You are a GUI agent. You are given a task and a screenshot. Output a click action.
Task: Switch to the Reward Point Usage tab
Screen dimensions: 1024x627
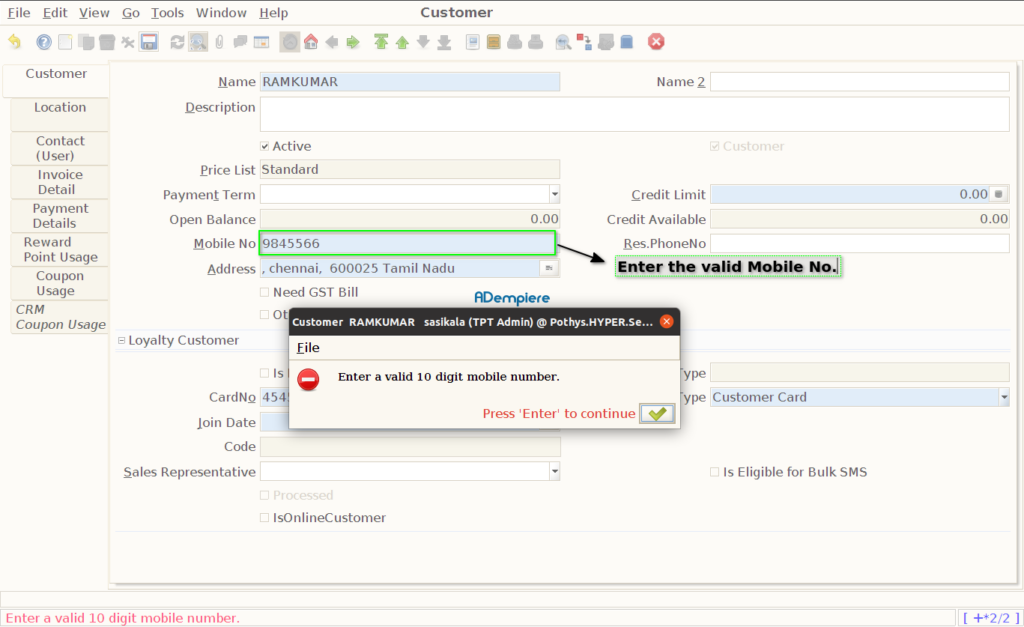coord(59,249)
